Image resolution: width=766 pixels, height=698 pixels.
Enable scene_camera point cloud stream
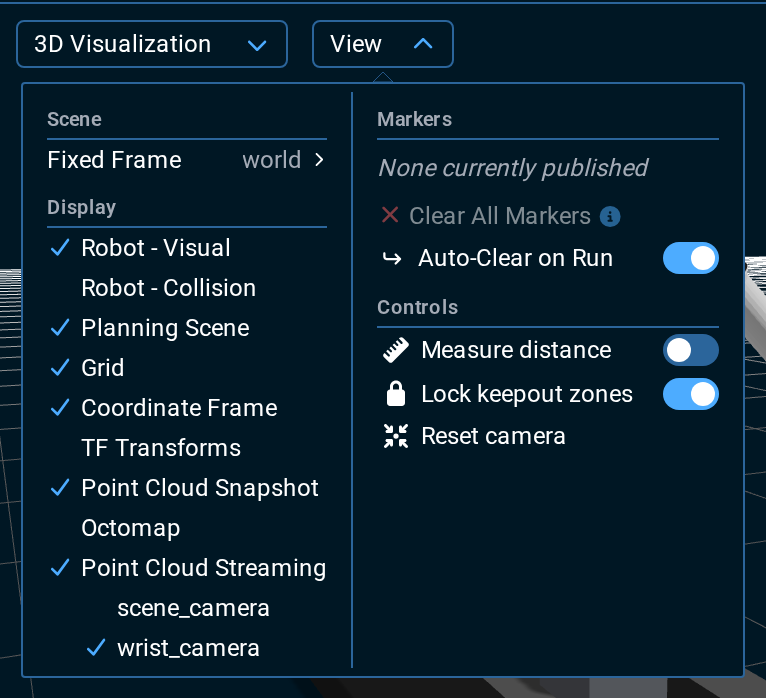click(x=193, y=608)
